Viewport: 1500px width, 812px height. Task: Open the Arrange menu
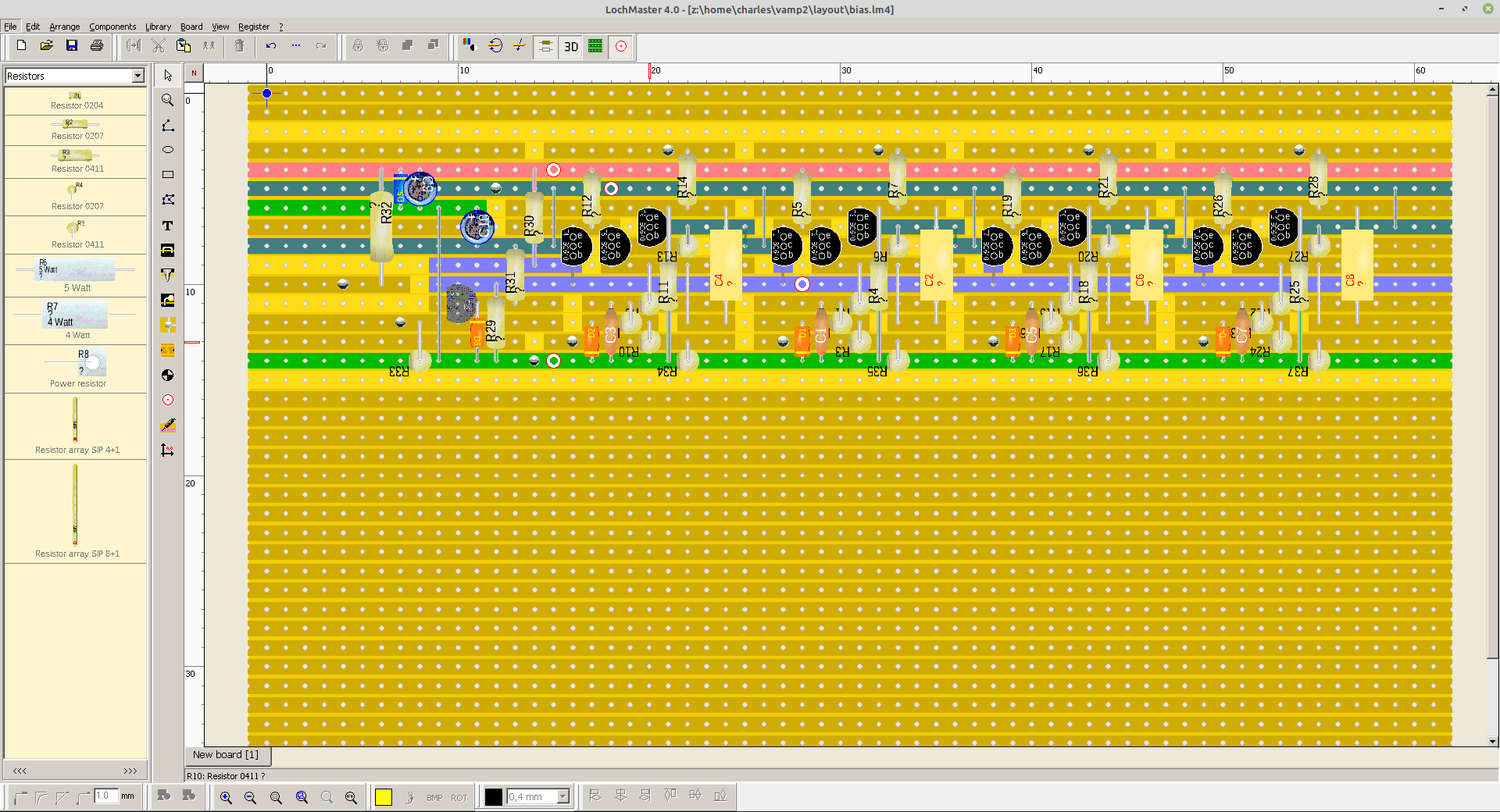(65, 27)
